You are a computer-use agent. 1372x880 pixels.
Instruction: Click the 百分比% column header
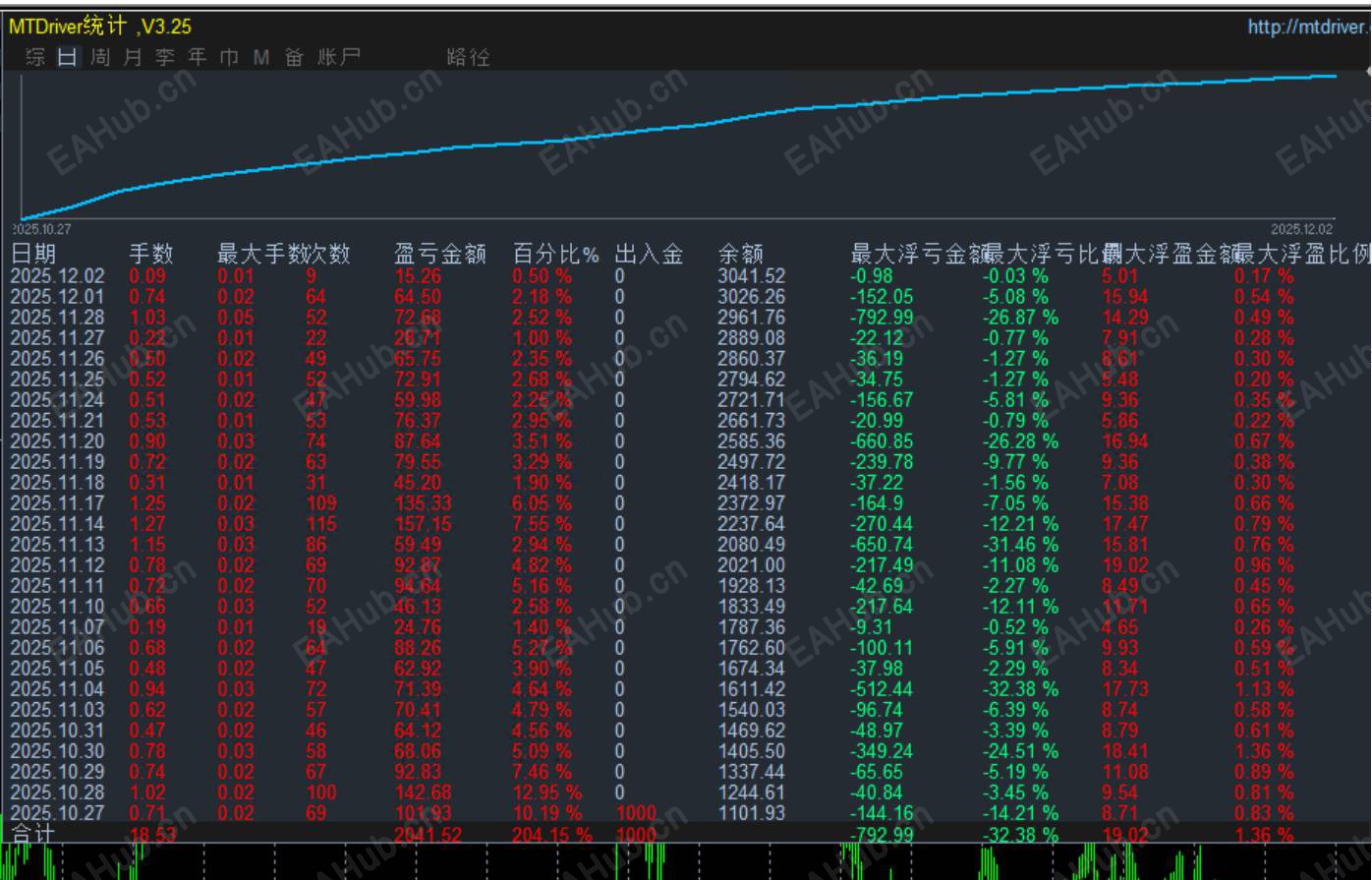[555, 254]
